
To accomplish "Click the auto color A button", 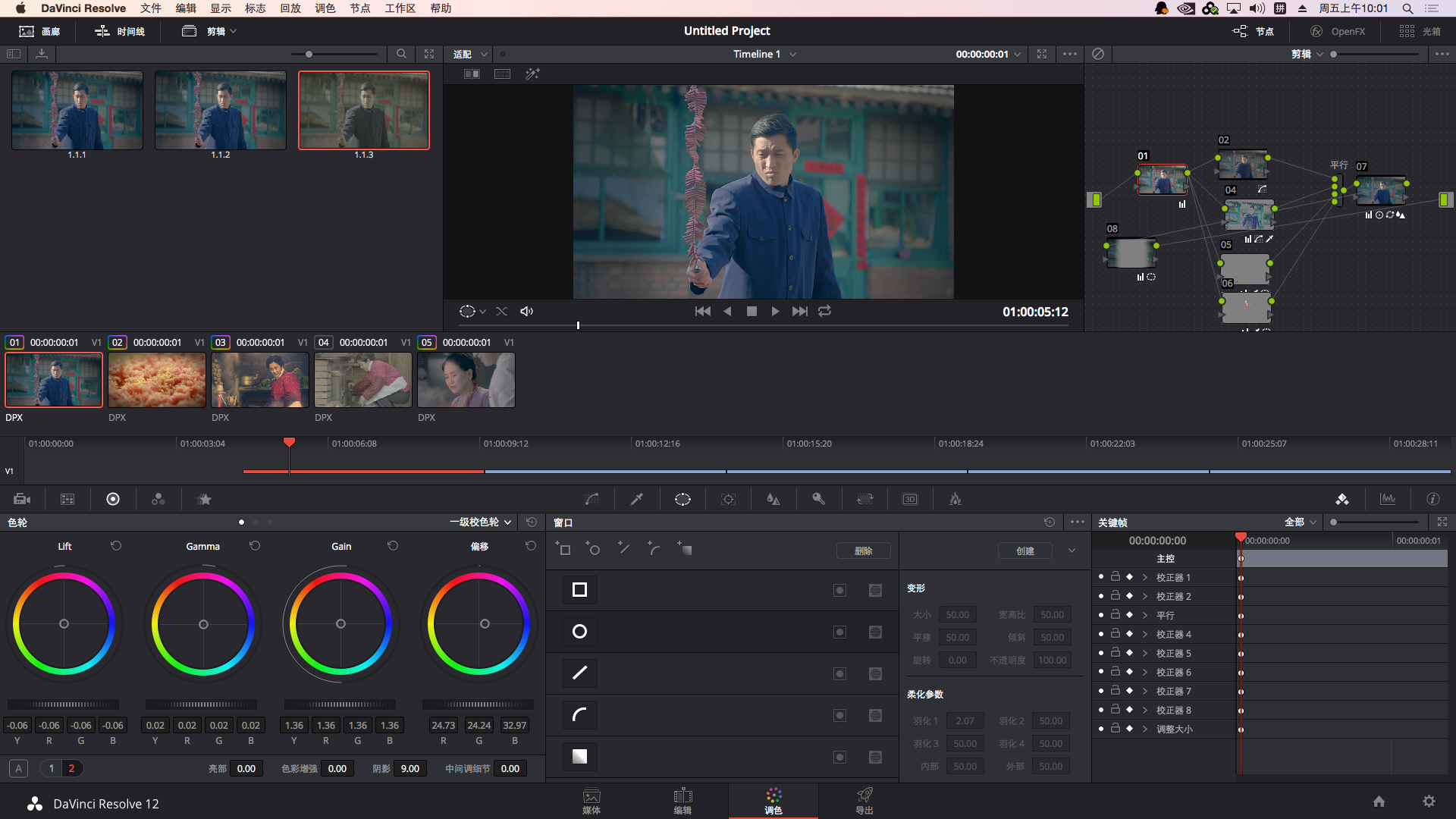I will (19, 768).
